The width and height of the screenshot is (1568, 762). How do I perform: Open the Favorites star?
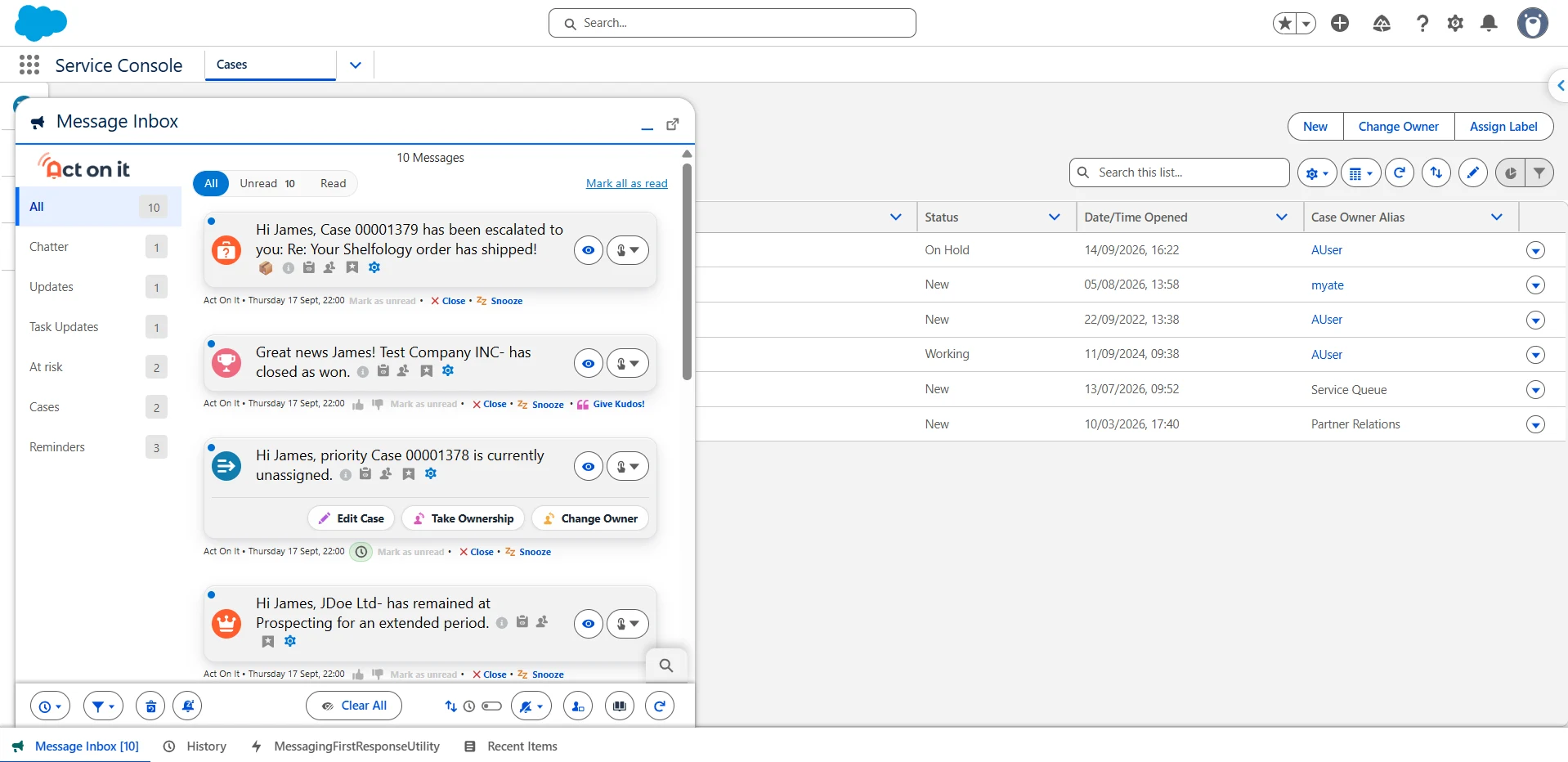pos(1285,23)
